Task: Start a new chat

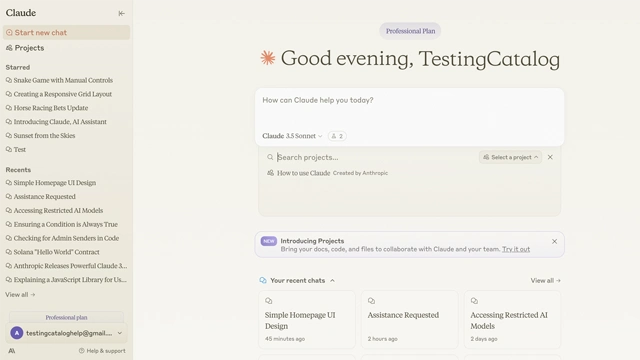Action: (67, 33)
